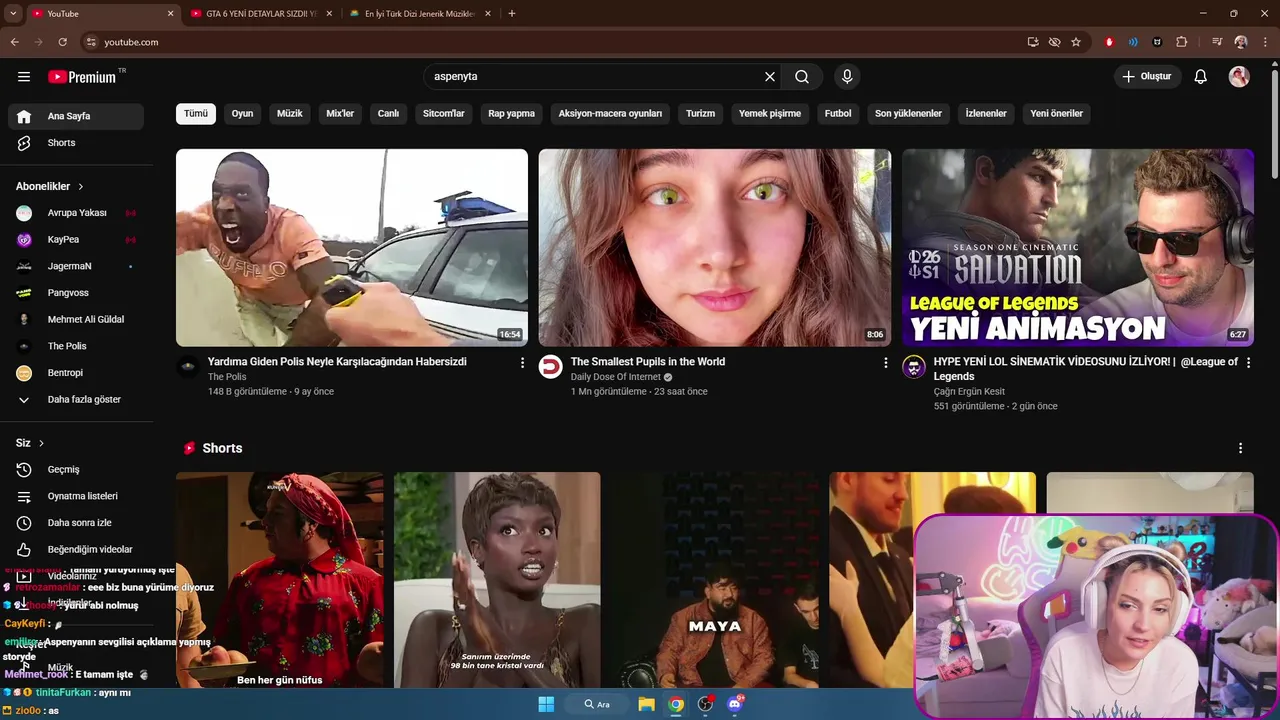1280x720 pixels.
Task: Bookmark this page with the star
Action: 1076,42
